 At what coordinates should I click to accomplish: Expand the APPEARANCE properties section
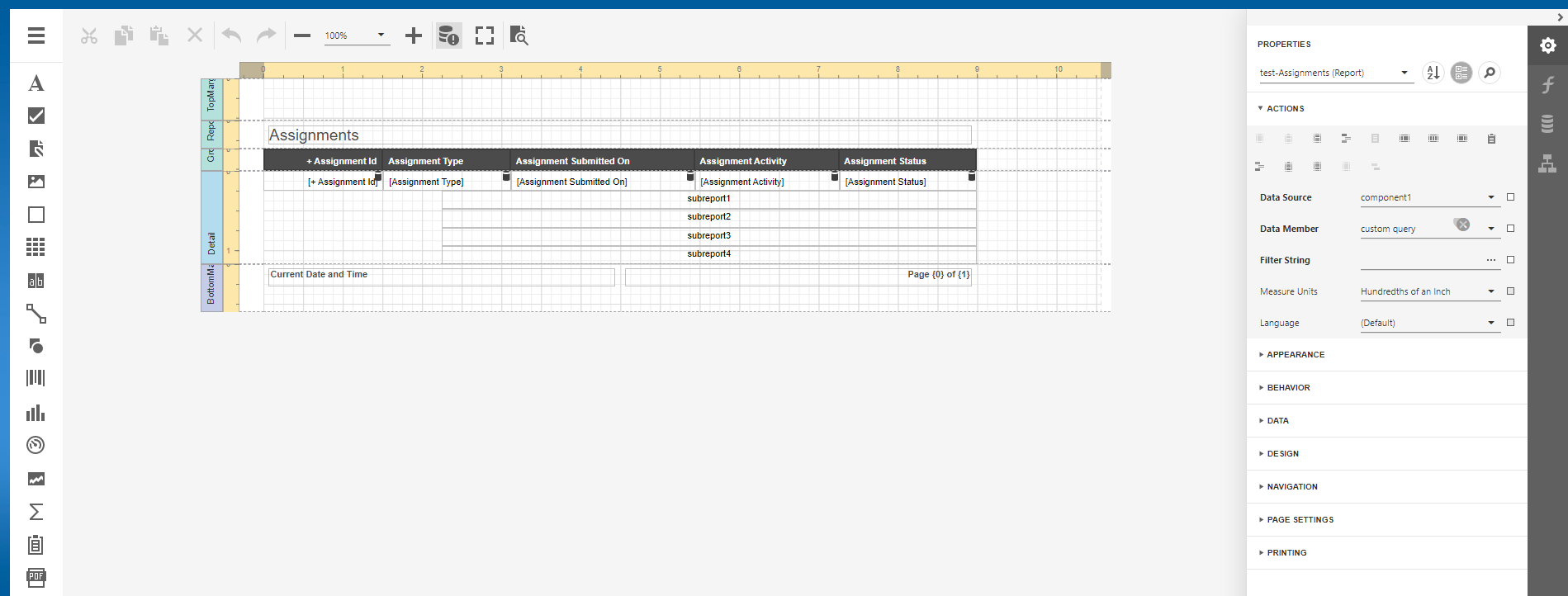coord(1295,355)
